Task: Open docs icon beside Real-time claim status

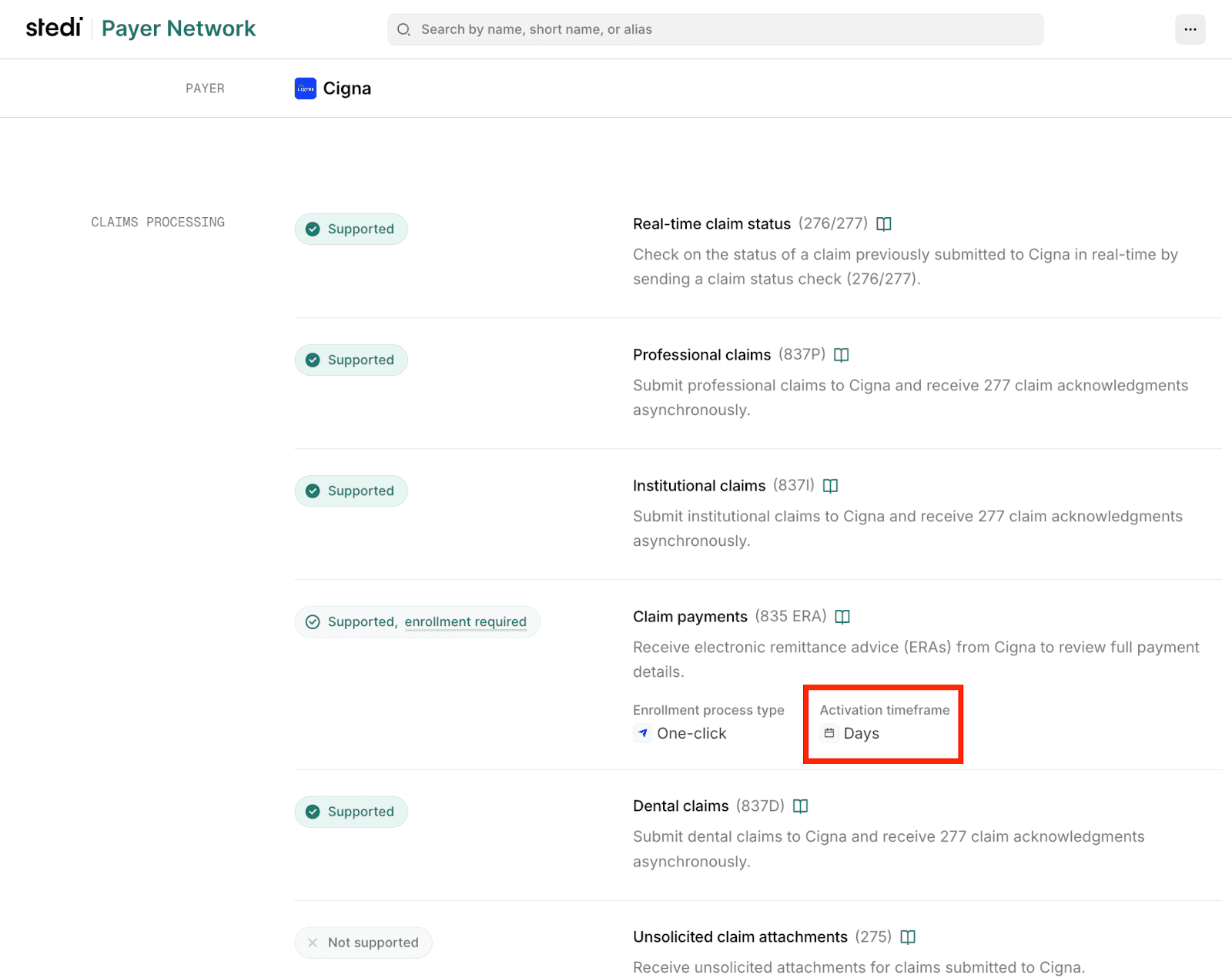Action: (x=884, y=224)
